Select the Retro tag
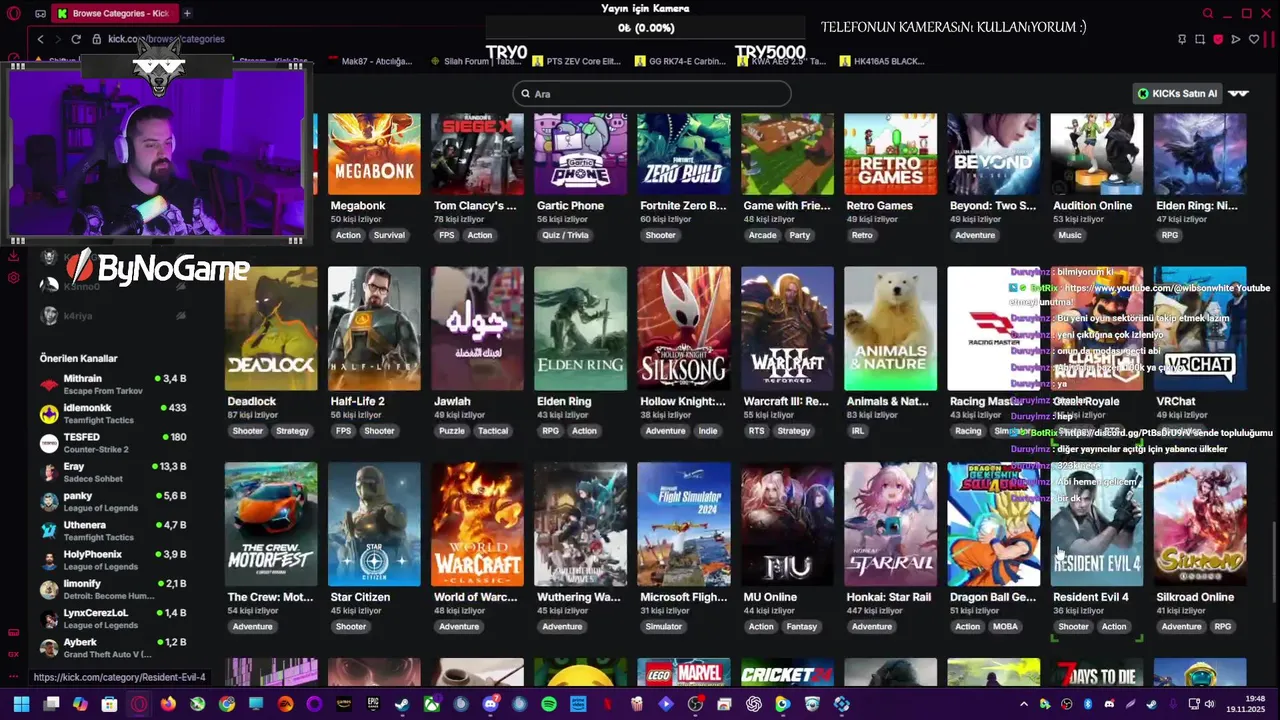The image size is (1280, 720). (862, 235)
